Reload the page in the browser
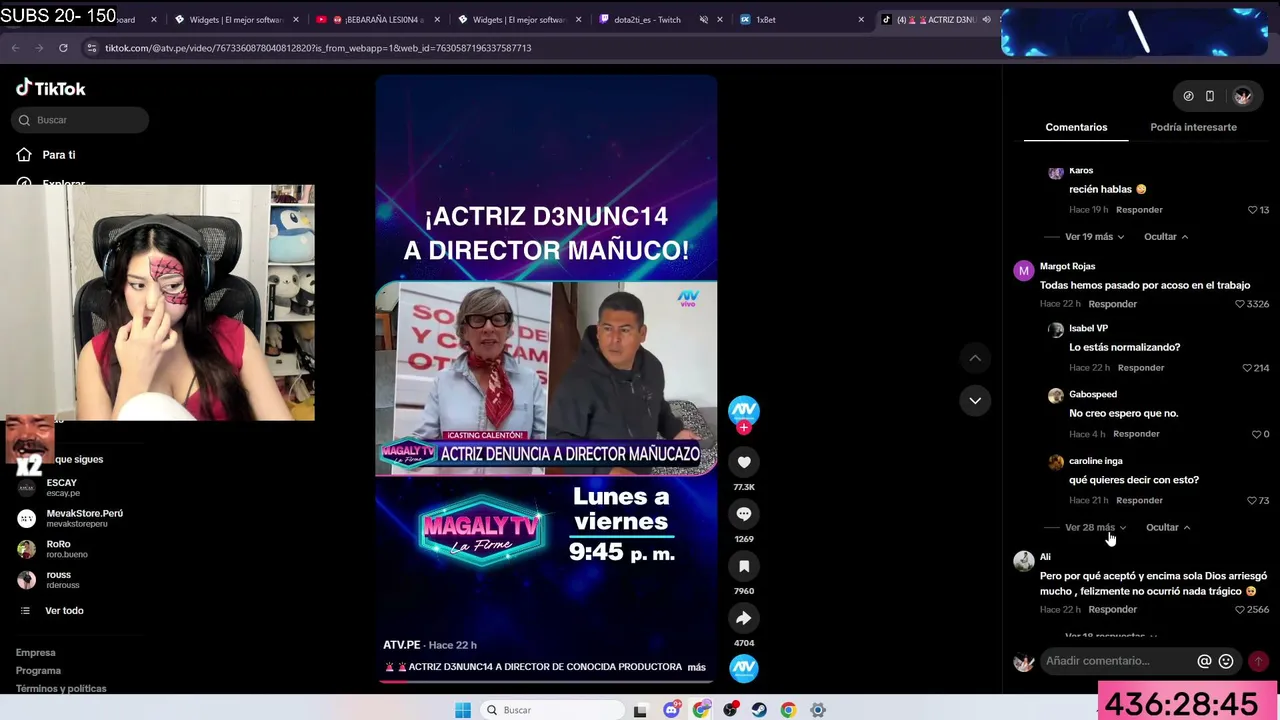The width and height of the screenshot is (1280, 720). (63, 48)
